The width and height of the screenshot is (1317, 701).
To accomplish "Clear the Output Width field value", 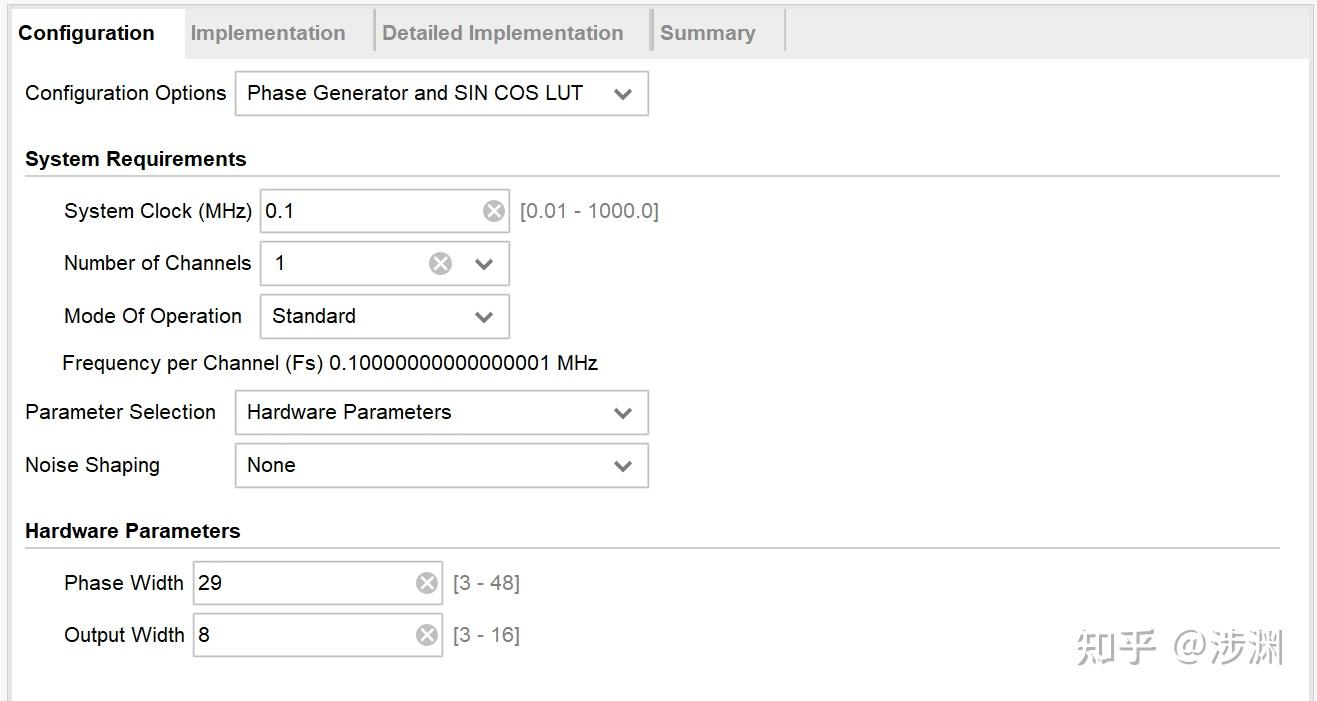I will click(427, 635).
